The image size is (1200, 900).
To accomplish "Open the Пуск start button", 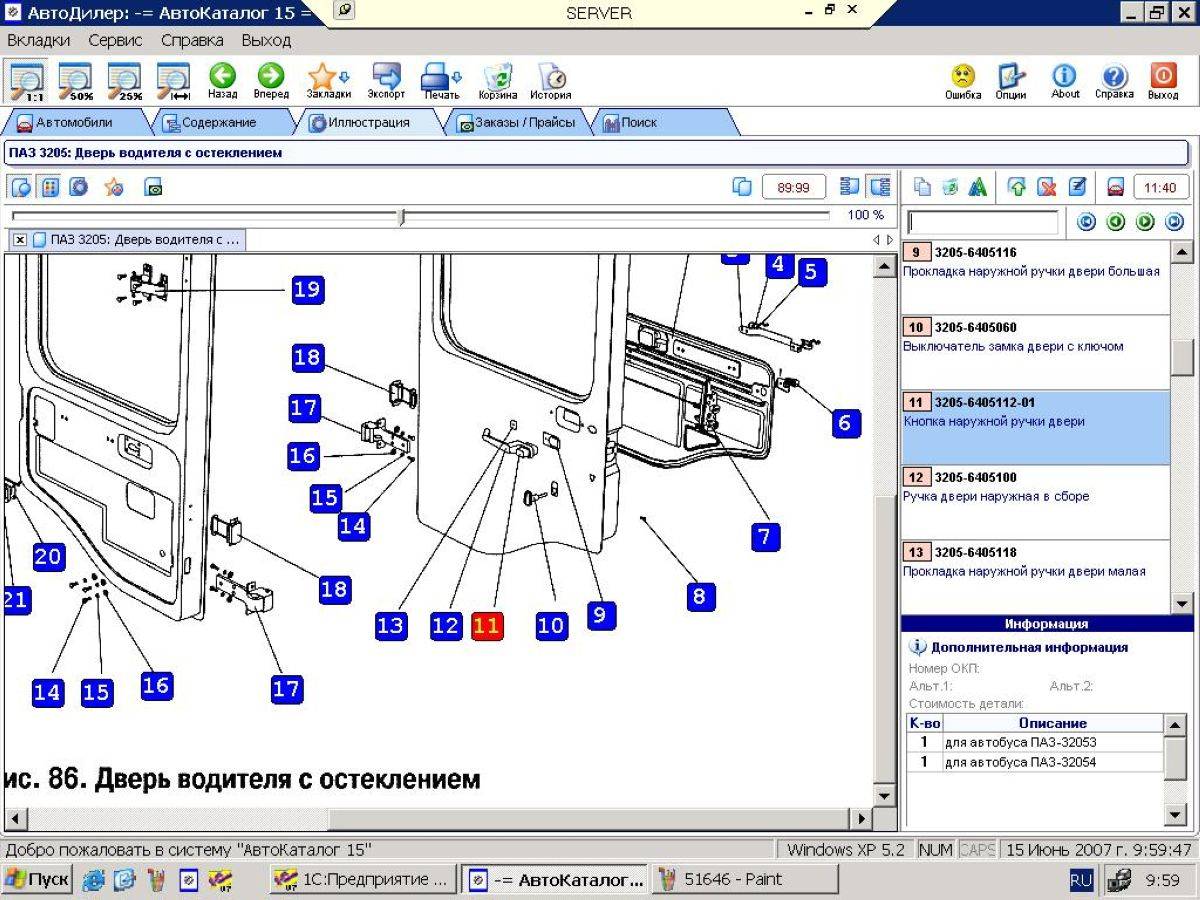I will click(x=36, y=880).
